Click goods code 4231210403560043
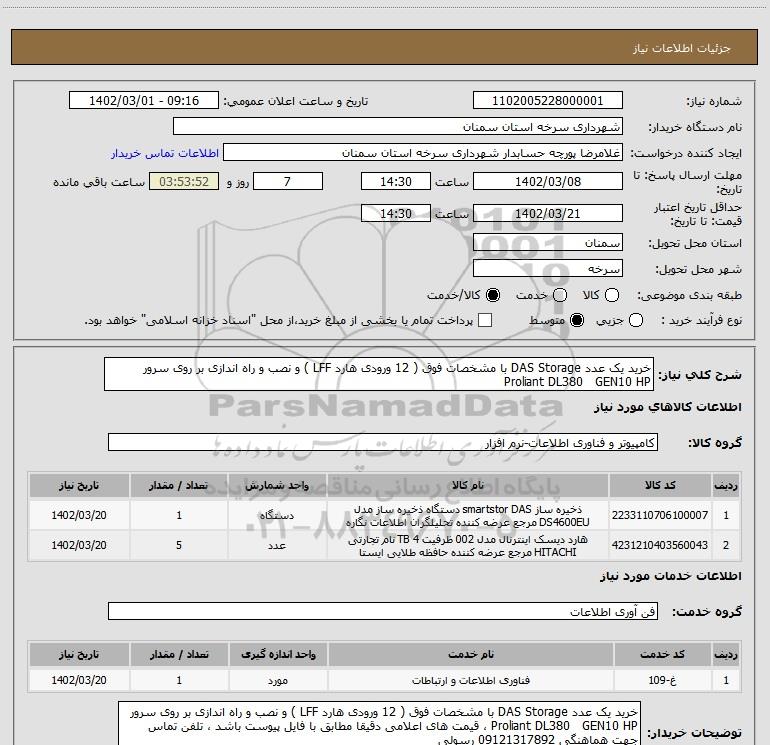 (660, 545)
